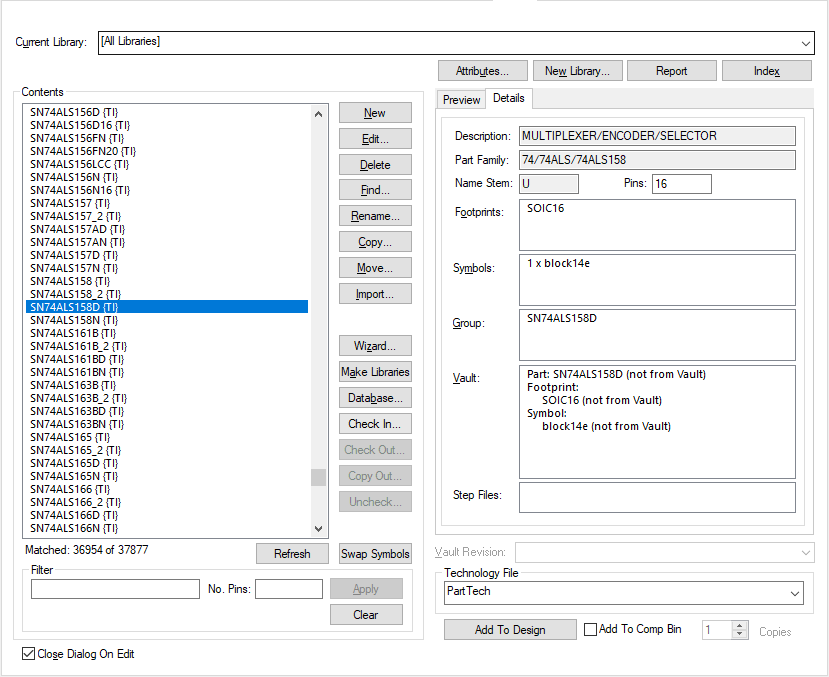Click the Attributes button
829x677 pixels.
coord(483,71)
